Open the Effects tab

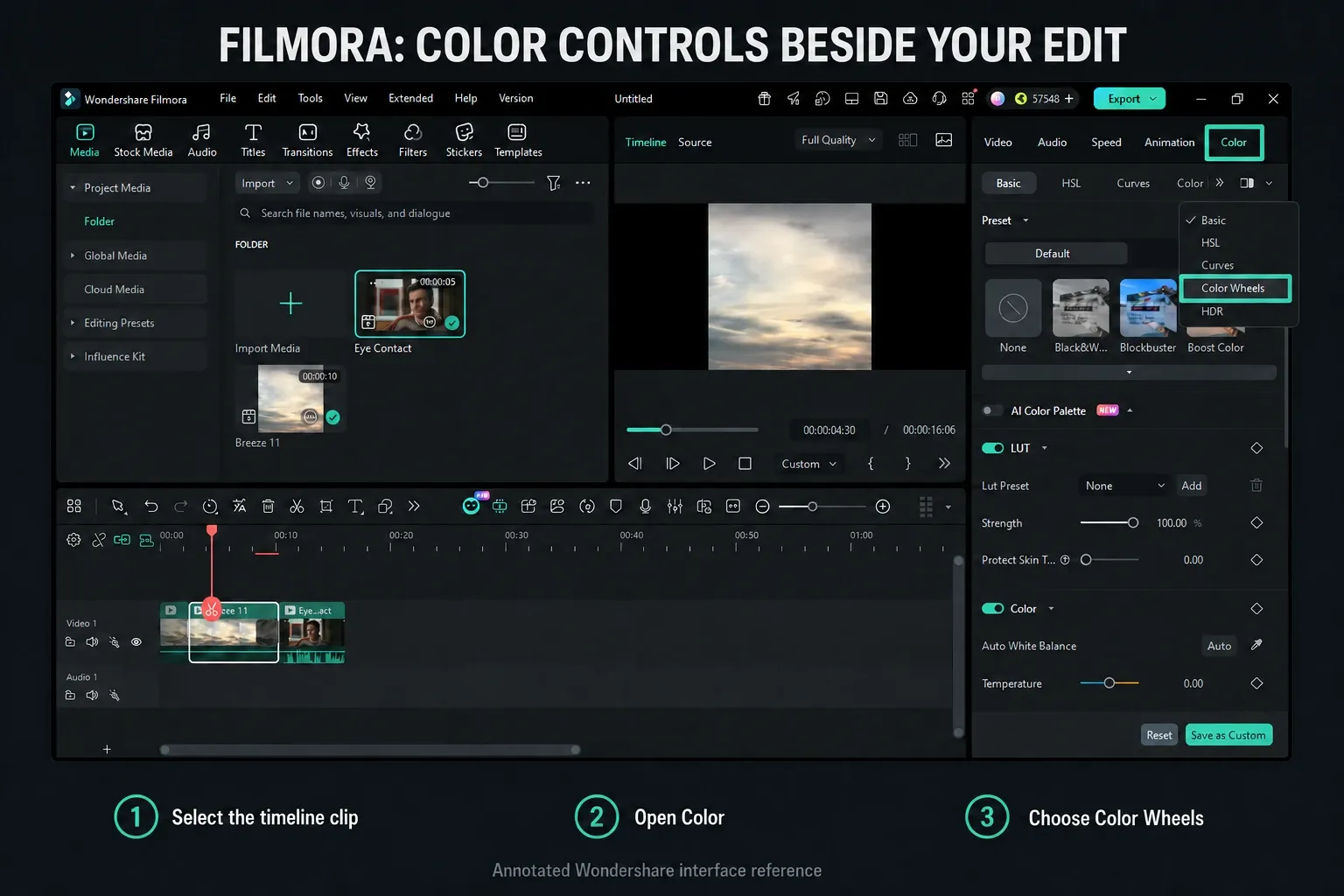[x=362, y=141]
